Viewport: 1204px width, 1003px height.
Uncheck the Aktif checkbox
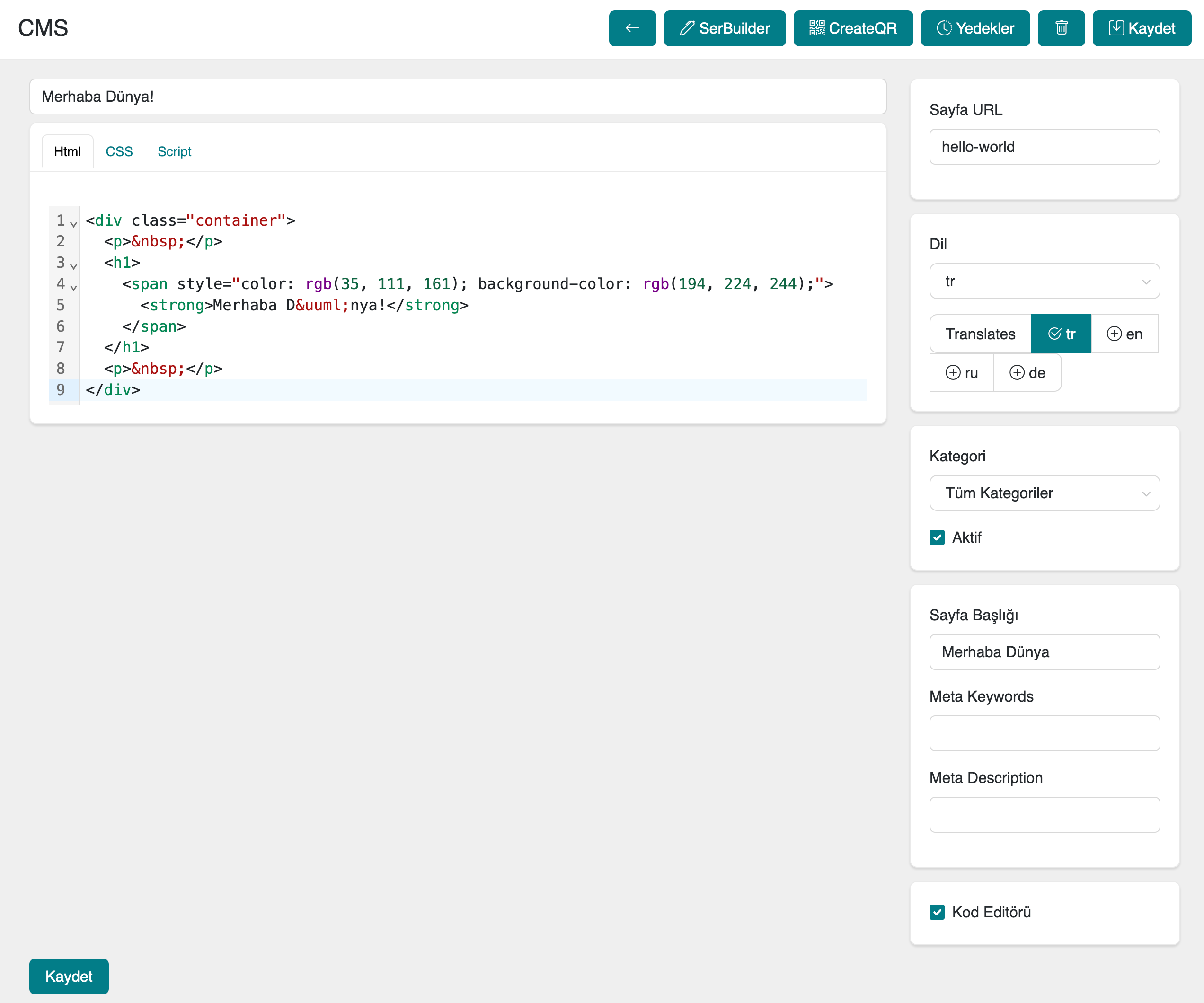(937, 537)
